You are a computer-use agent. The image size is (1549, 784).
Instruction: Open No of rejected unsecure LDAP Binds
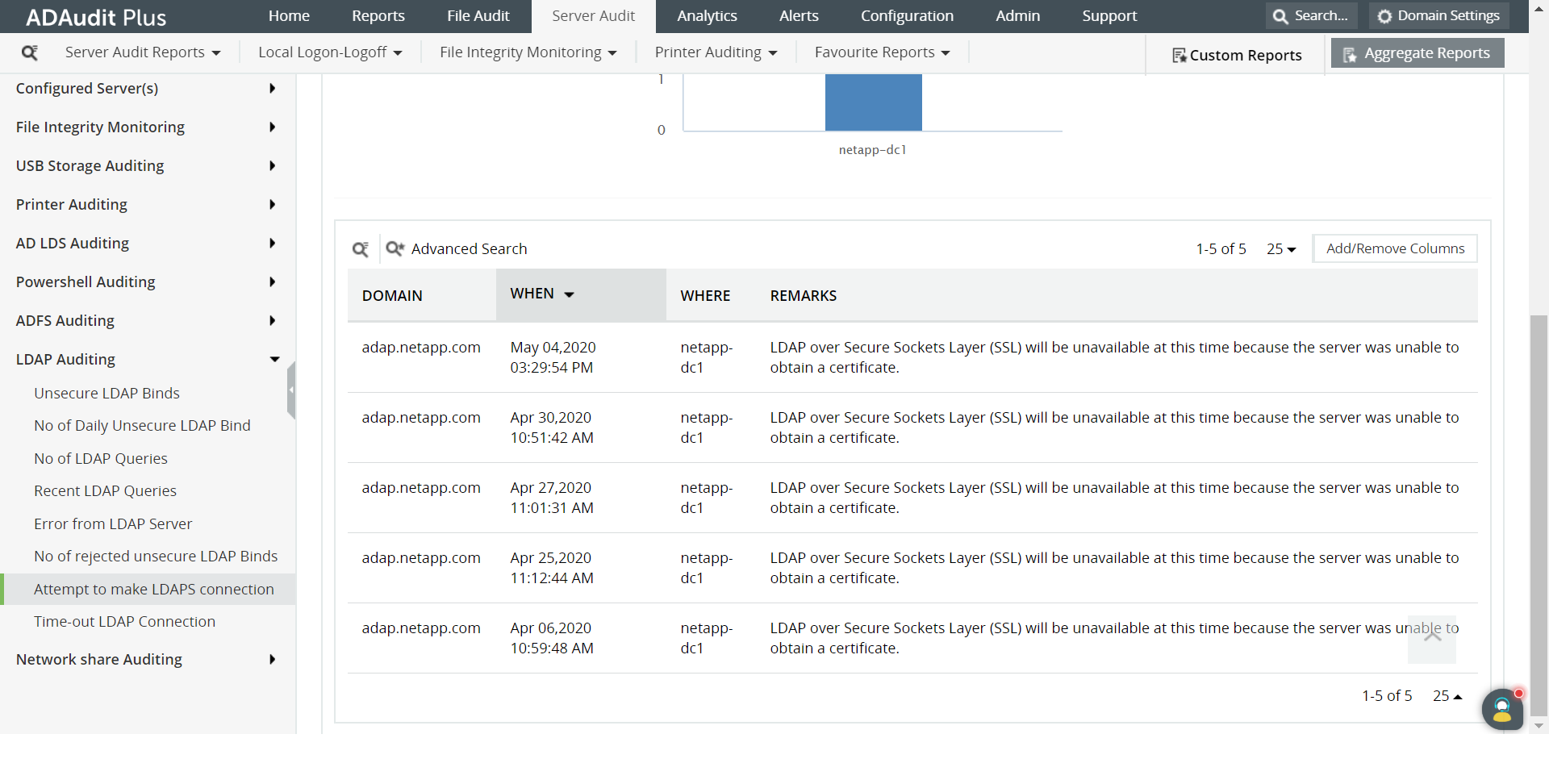156,556
